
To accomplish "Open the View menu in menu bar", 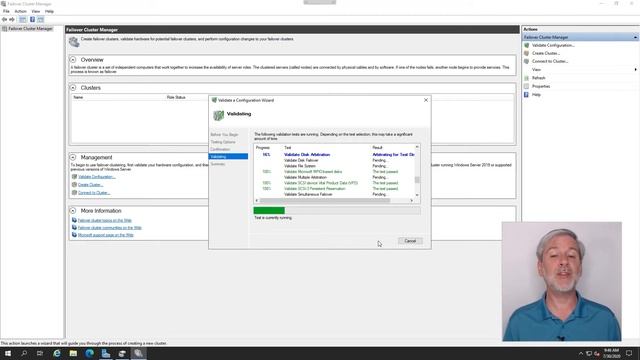I will coord(36,11).
